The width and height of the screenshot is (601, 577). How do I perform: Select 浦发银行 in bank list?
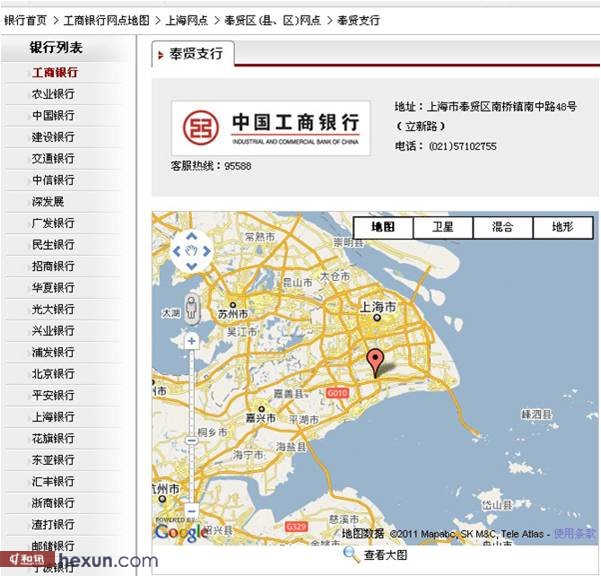point(53,352)
